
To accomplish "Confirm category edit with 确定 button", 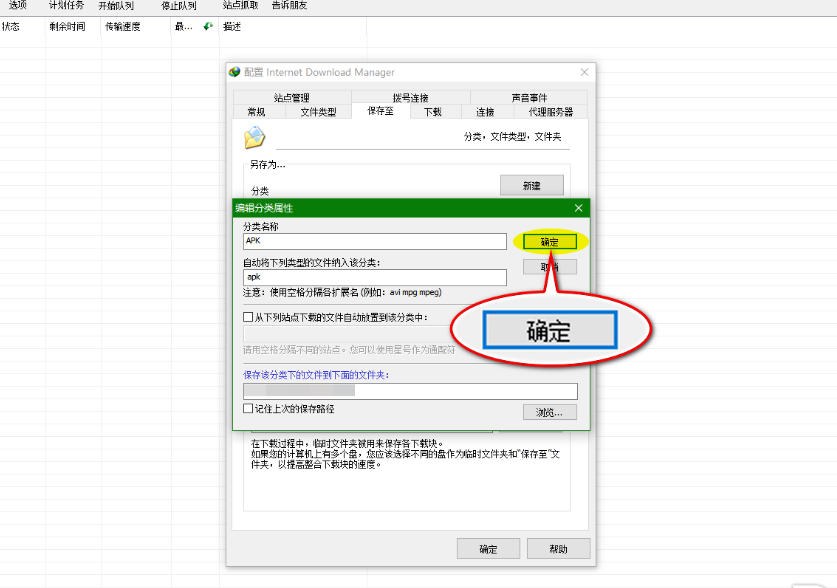I will point(549,242).
